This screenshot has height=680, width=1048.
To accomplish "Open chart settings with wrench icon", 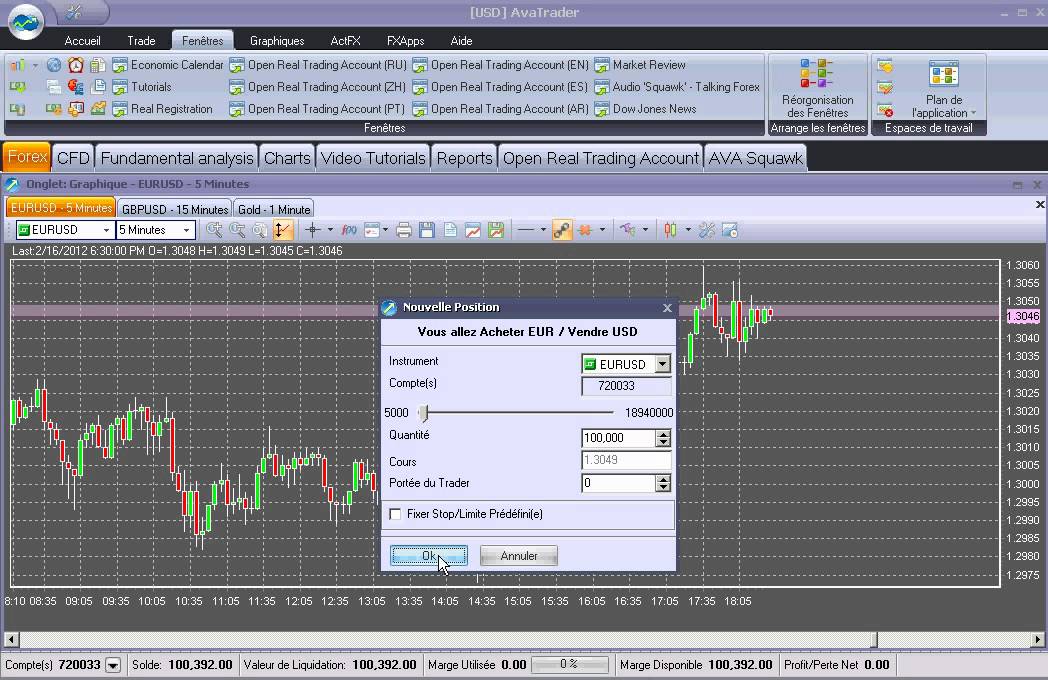I will pos(706,230).
